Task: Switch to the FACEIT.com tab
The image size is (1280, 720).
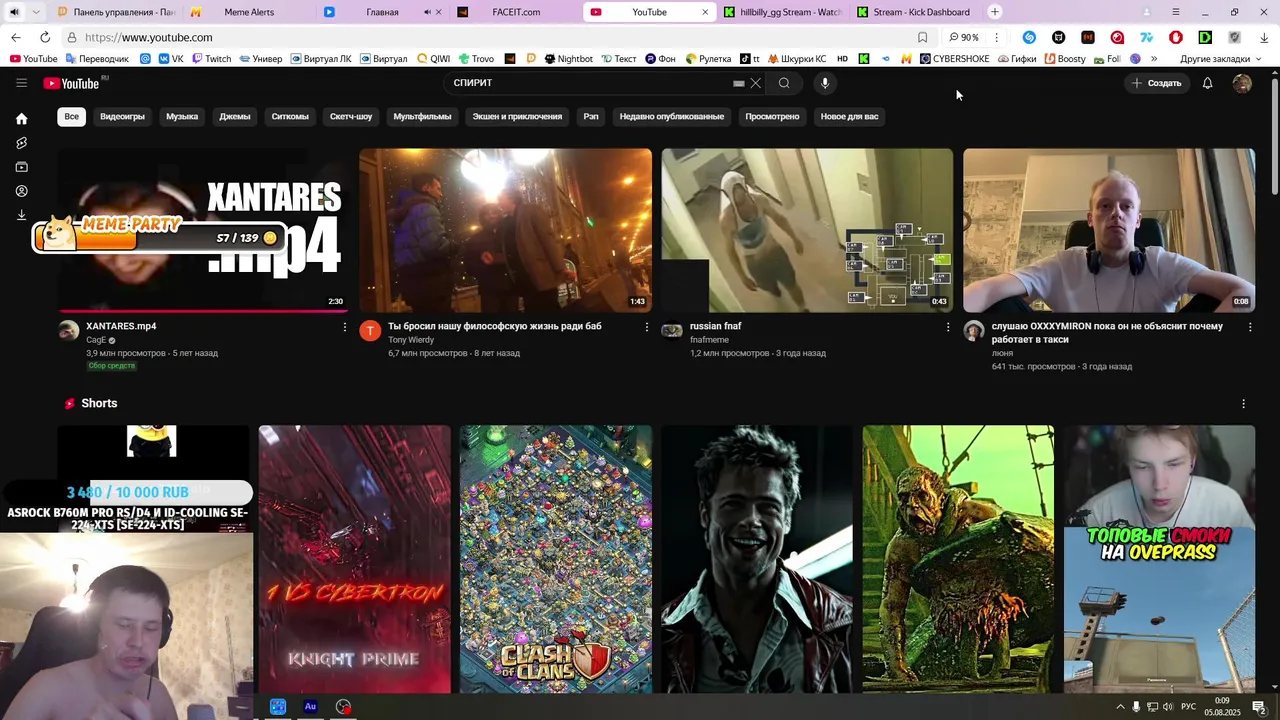Action: point(516,12)
